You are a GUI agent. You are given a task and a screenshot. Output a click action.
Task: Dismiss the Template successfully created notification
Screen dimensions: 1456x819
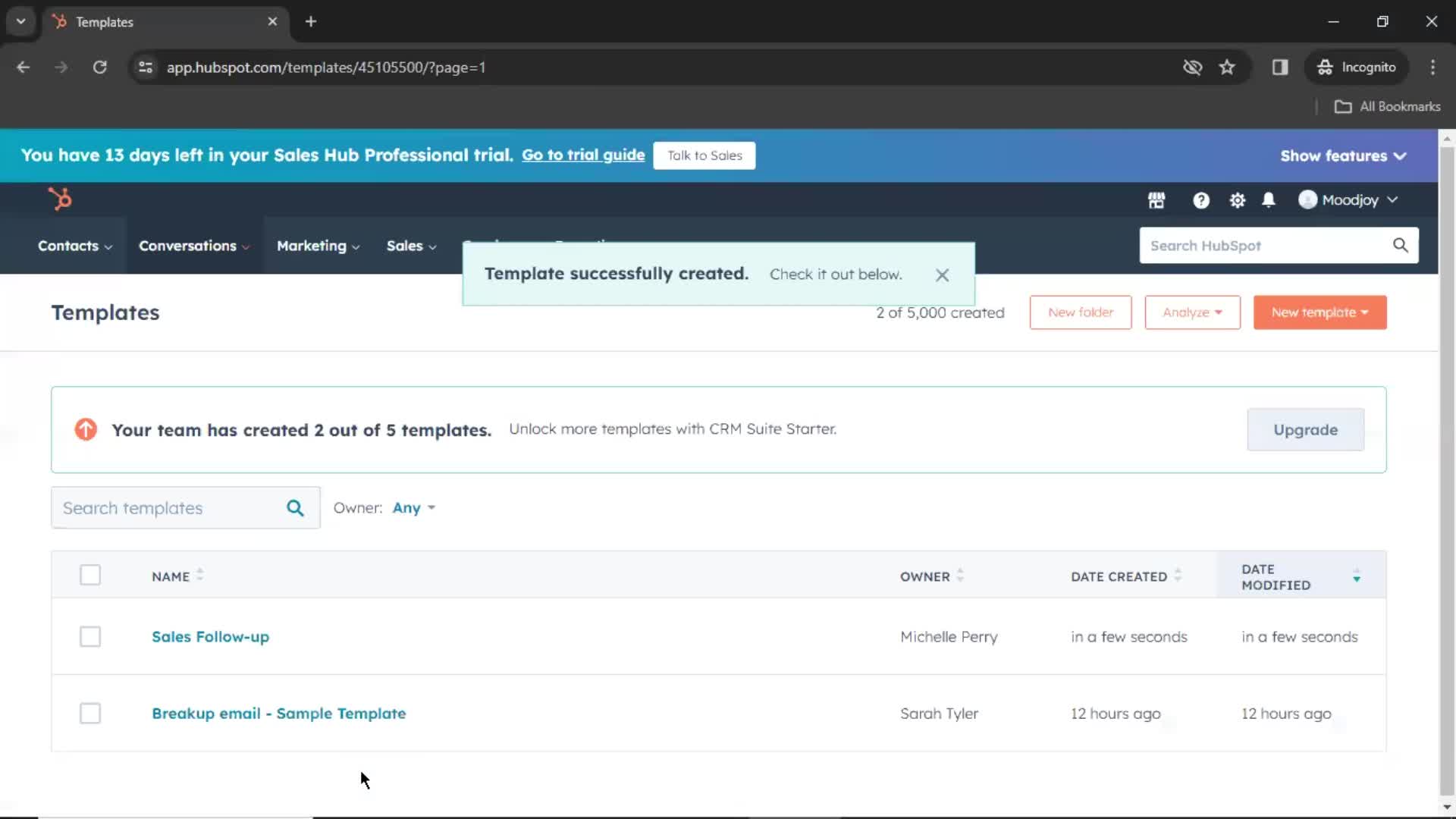click(942, 275)
